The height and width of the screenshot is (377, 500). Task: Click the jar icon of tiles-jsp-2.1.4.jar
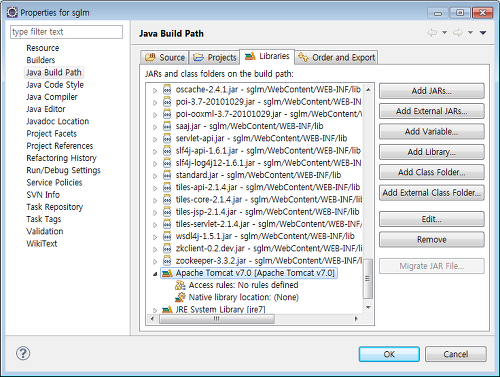coord(167,212)
